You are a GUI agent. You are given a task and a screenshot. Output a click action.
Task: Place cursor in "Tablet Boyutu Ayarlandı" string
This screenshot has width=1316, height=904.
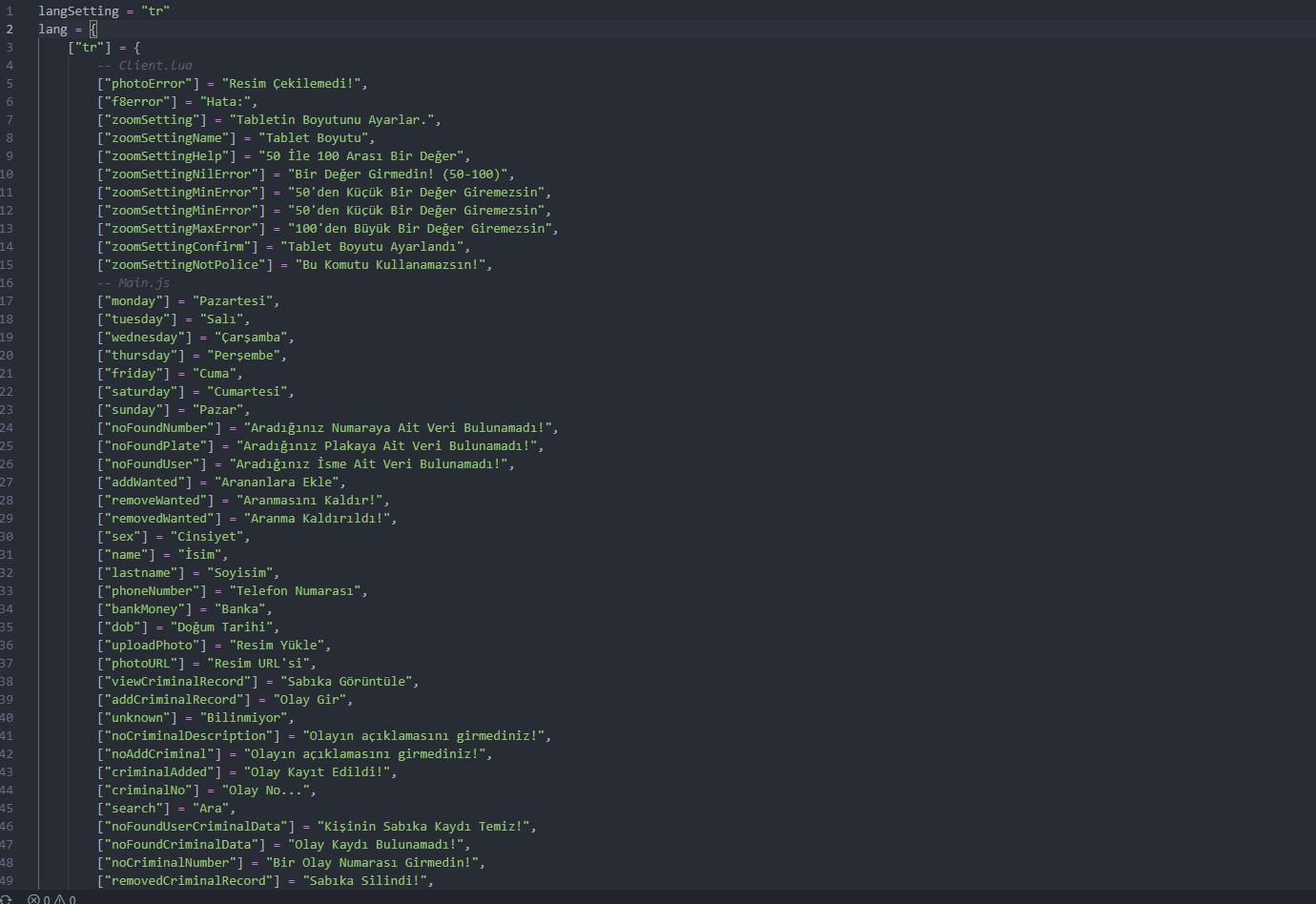[x=372, y=247]
